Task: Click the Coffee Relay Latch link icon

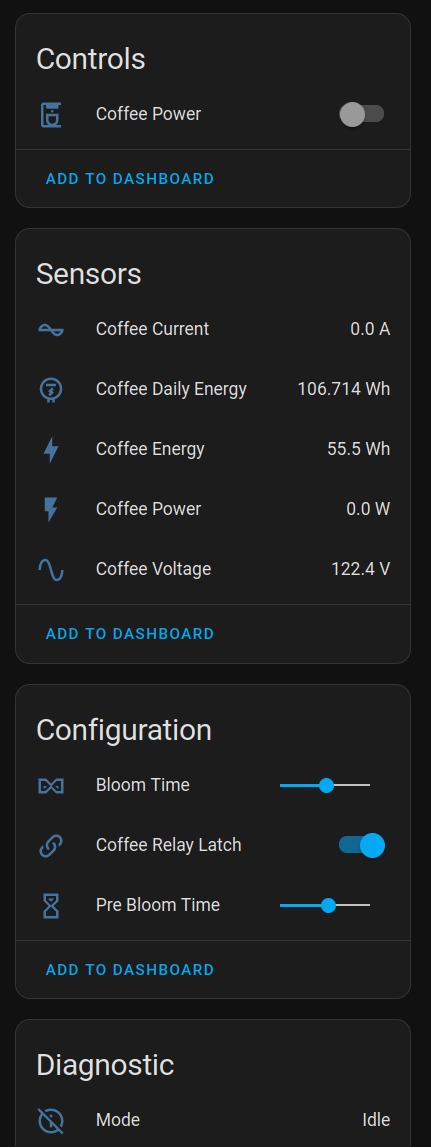Action: [x=50, y=846]
